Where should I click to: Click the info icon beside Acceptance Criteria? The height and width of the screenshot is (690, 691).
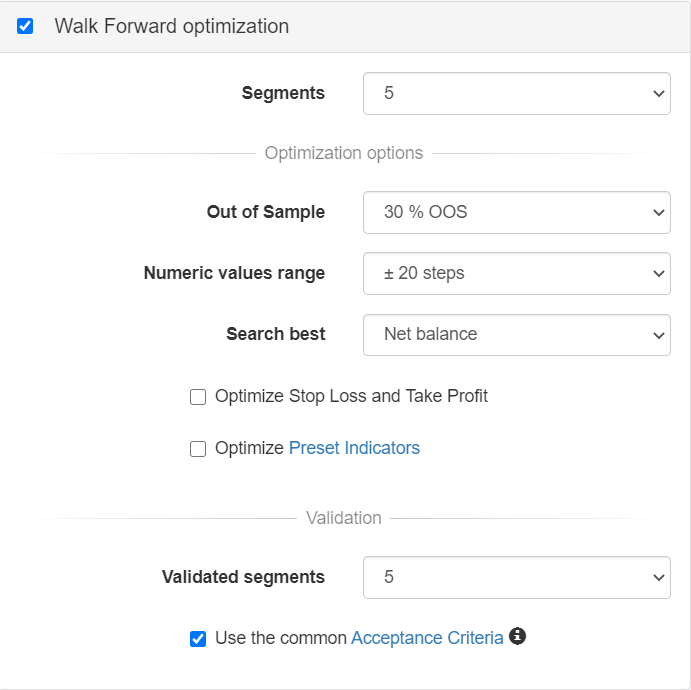tap(517, 637)
